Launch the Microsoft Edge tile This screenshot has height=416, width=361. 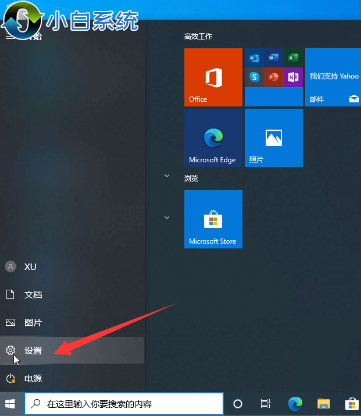coord(213,138)
